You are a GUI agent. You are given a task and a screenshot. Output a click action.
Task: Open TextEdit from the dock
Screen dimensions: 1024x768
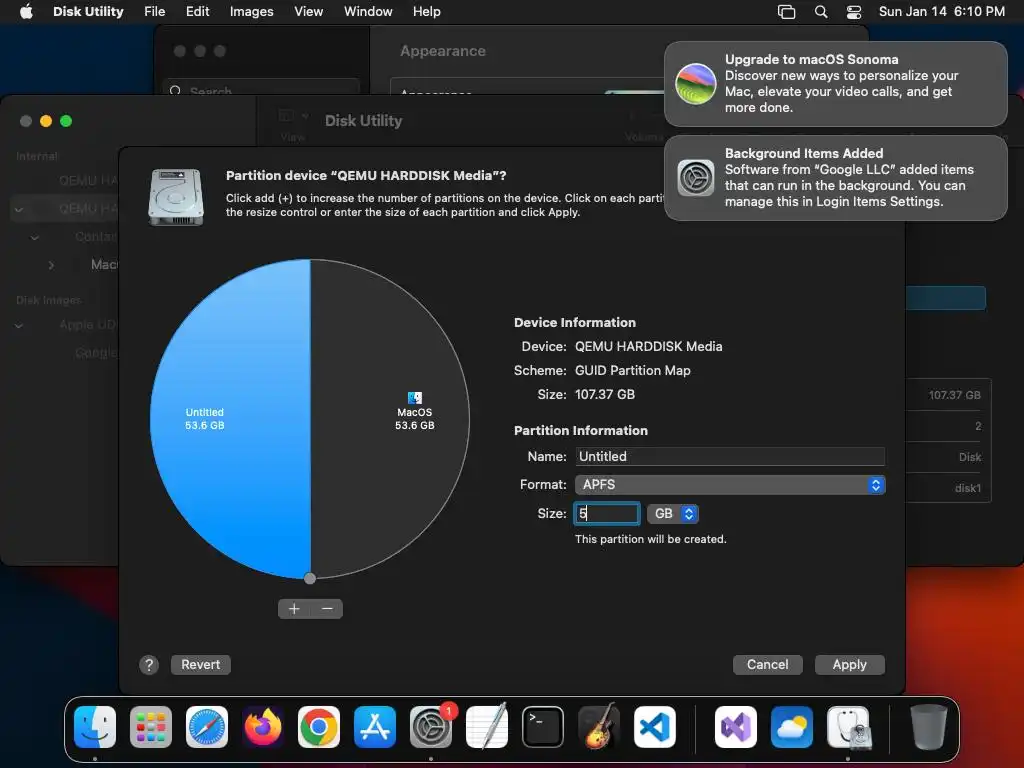487,726
